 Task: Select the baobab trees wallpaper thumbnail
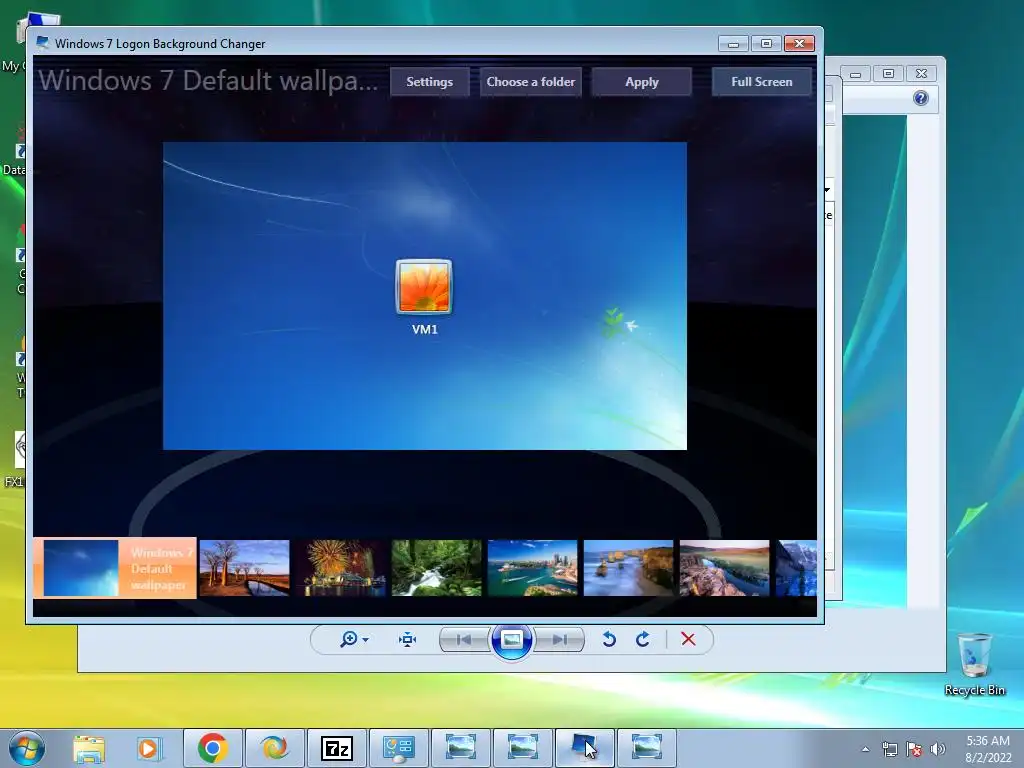(244, 568)
